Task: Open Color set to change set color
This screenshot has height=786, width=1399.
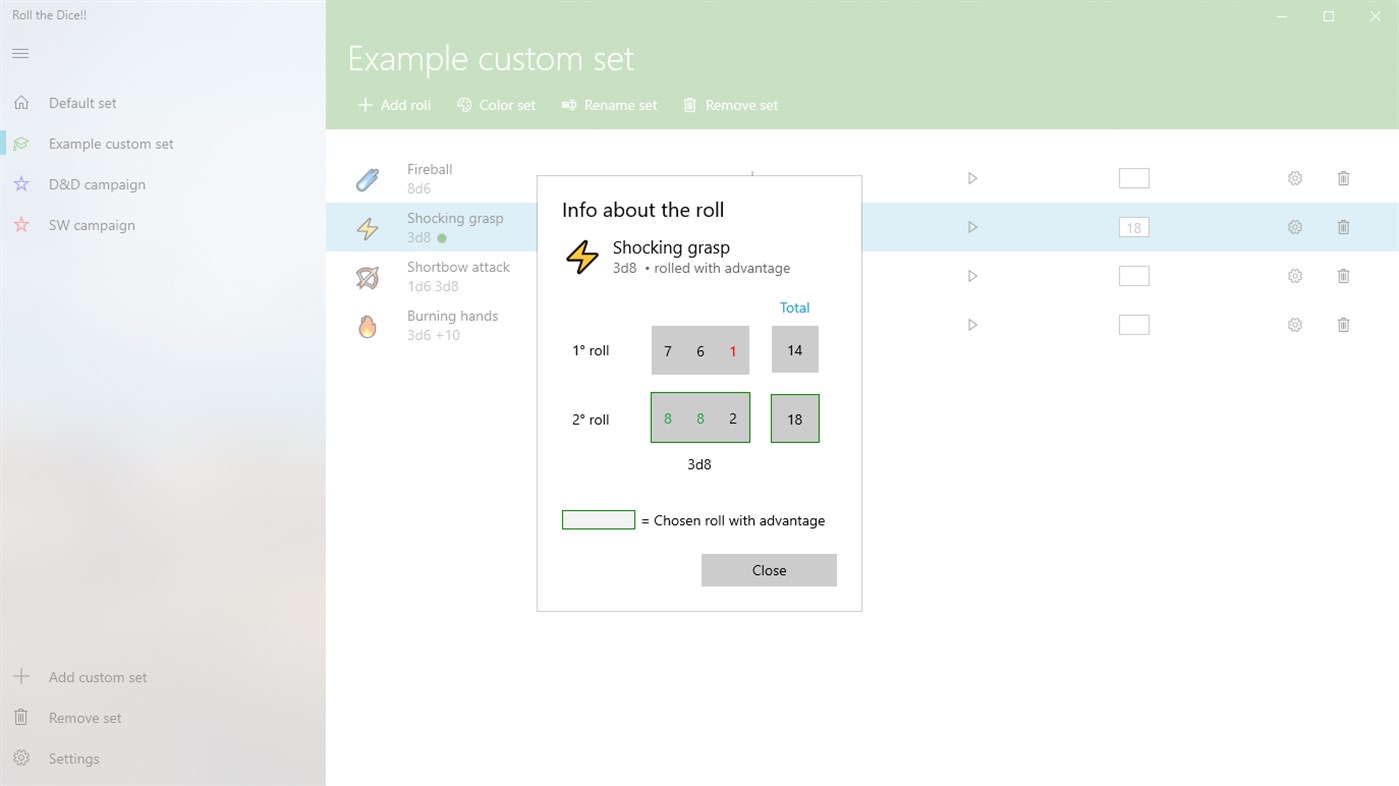Action: (x=496, y=105)
